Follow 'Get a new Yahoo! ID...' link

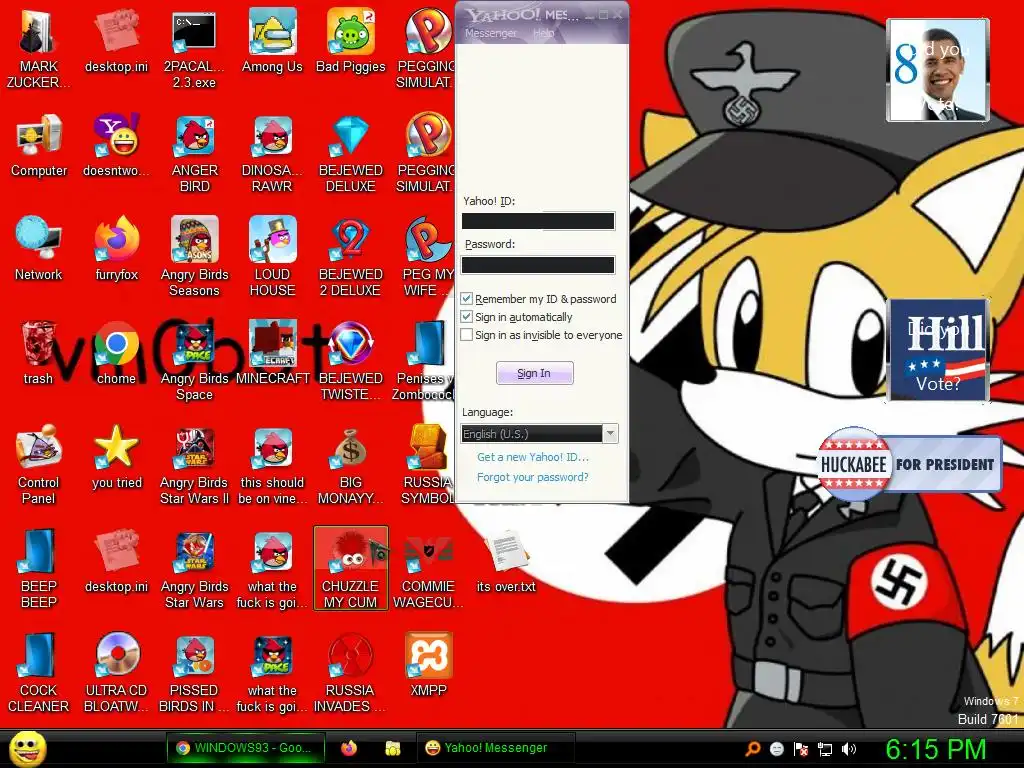click(x=532, y=457)
